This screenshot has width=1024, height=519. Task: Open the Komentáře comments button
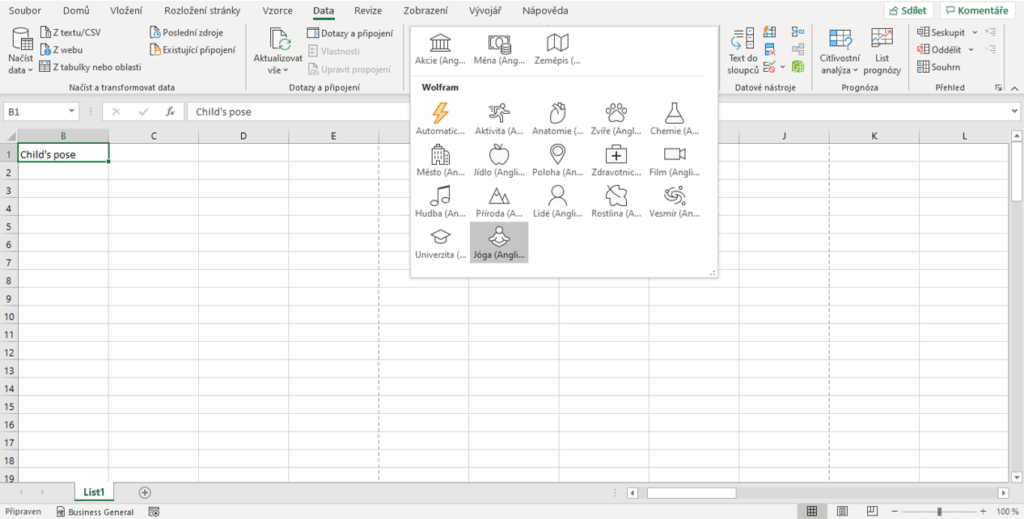click(978, 10)
